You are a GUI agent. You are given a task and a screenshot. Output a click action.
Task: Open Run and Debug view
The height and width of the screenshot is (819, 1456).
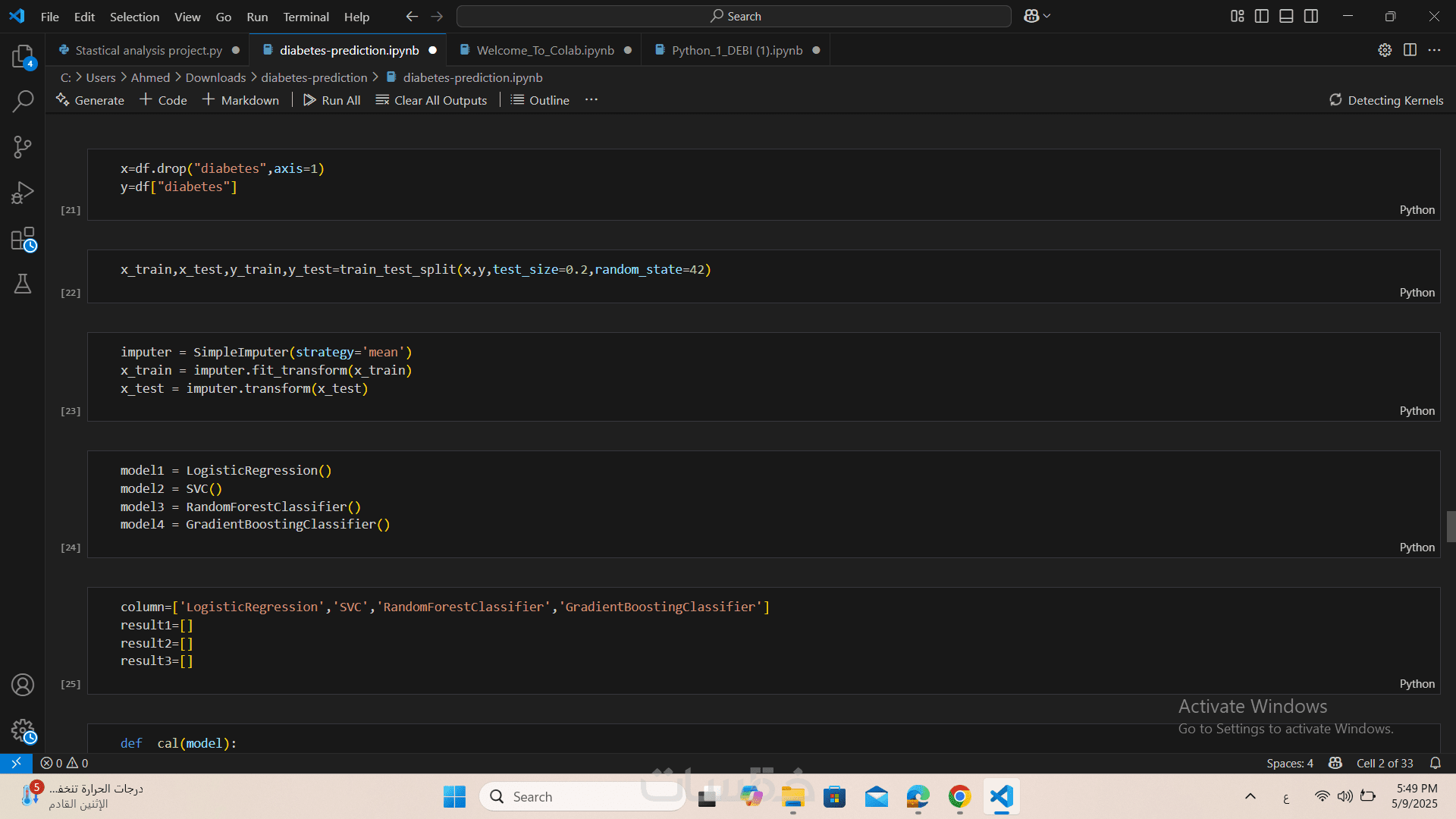(23, 193)
